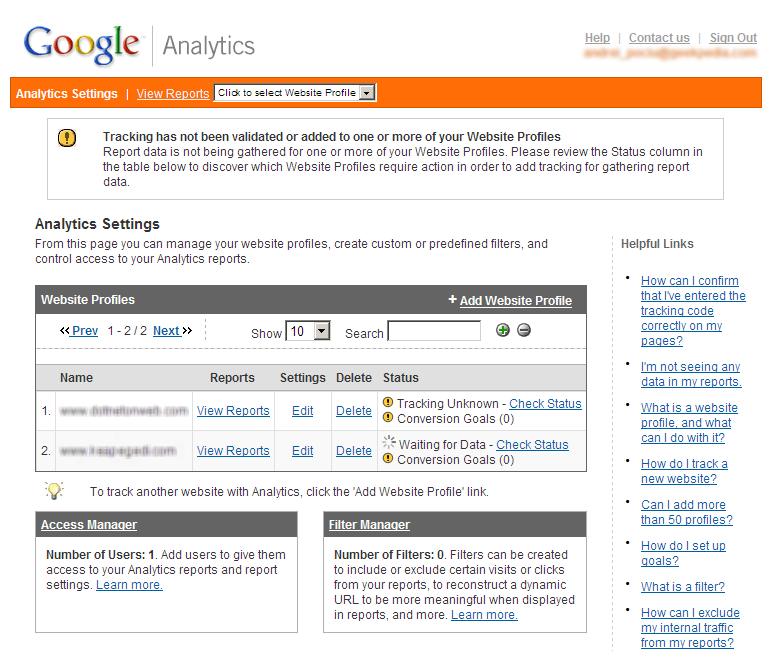This screenshot has width=771, height=651.
Task: Click the blurred profile name in row 2
Action: click(118, 451)
